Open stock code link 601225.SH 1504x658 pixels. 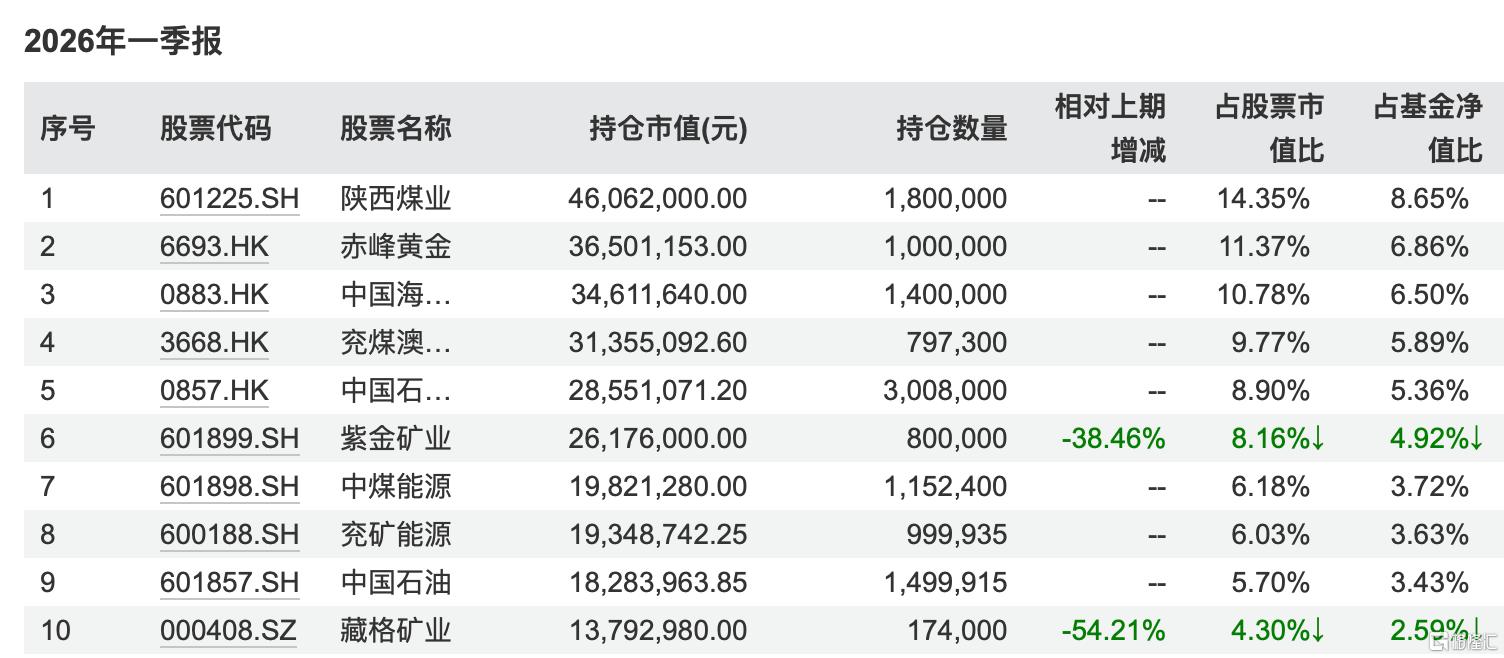click(229, 198)
